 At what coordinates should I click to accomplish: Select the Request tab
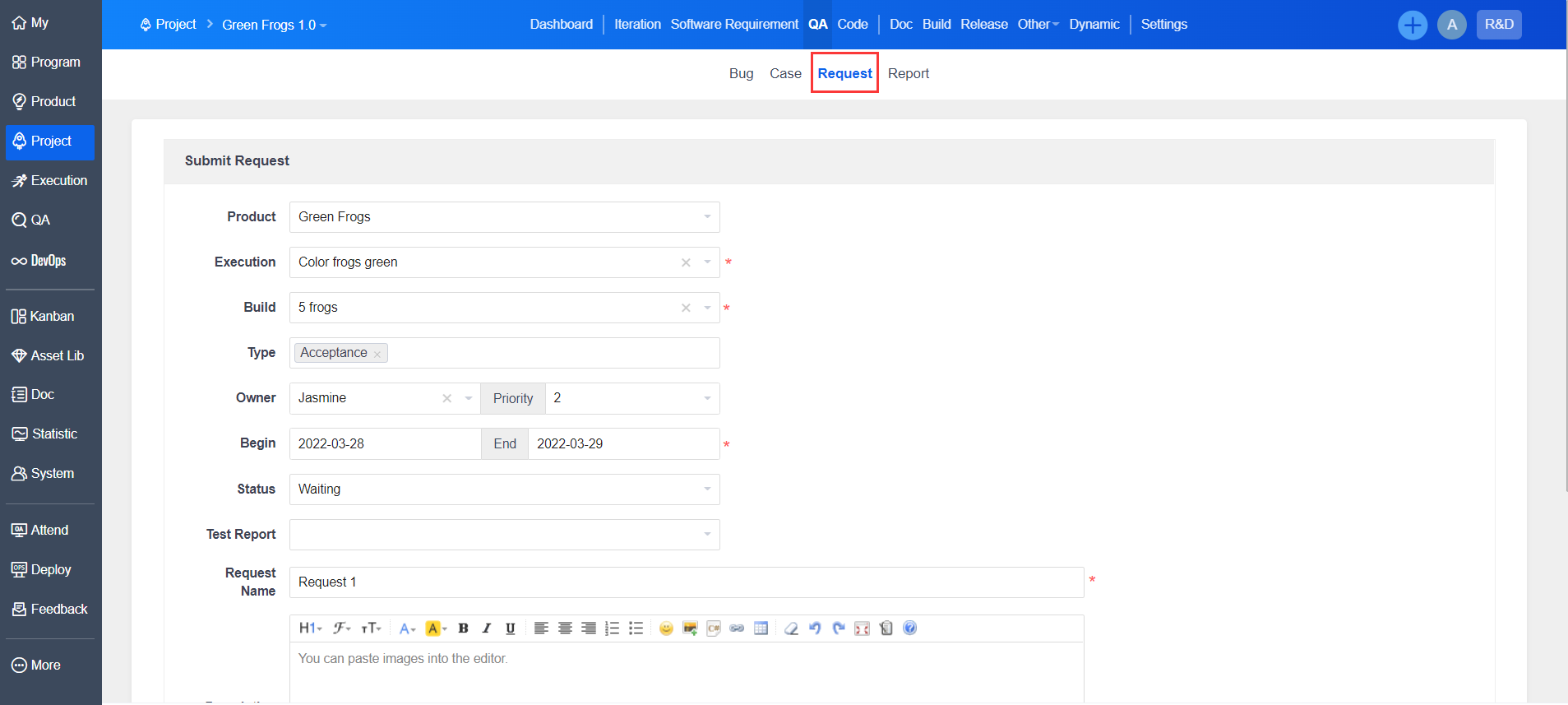click(x=844, y=73)
